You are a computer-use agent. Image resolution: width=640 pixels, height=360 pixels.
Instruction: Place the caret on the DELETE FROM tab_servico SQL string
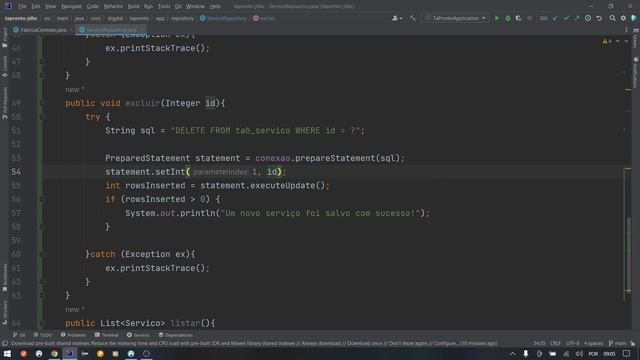point(267,131)
